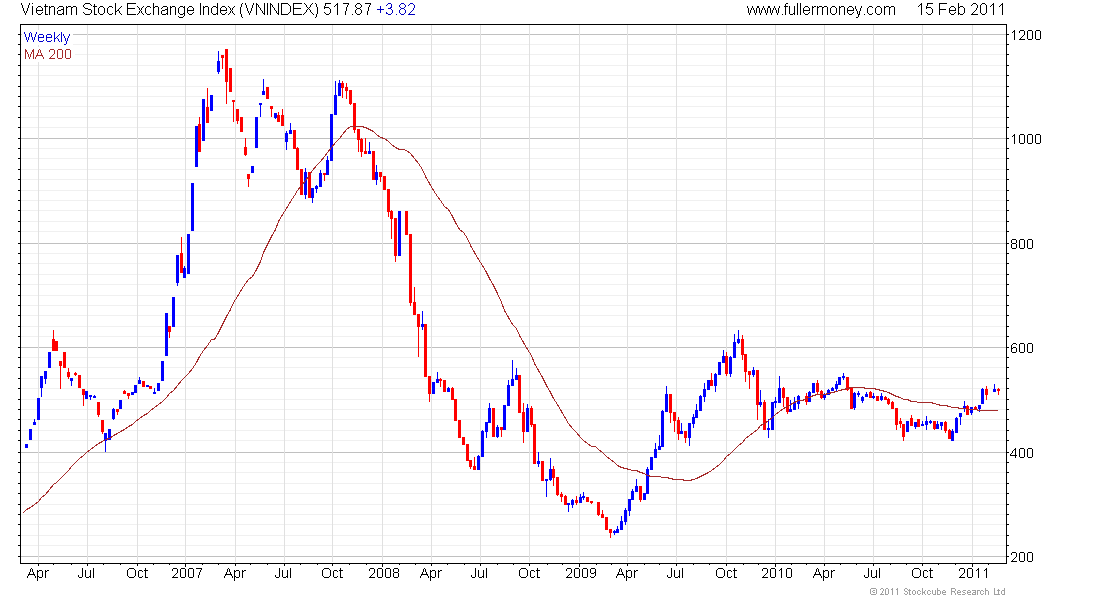Click "© 2011 Stockcube Research Ltd" copyright text

pyautogui.click(x=937, y=592)
